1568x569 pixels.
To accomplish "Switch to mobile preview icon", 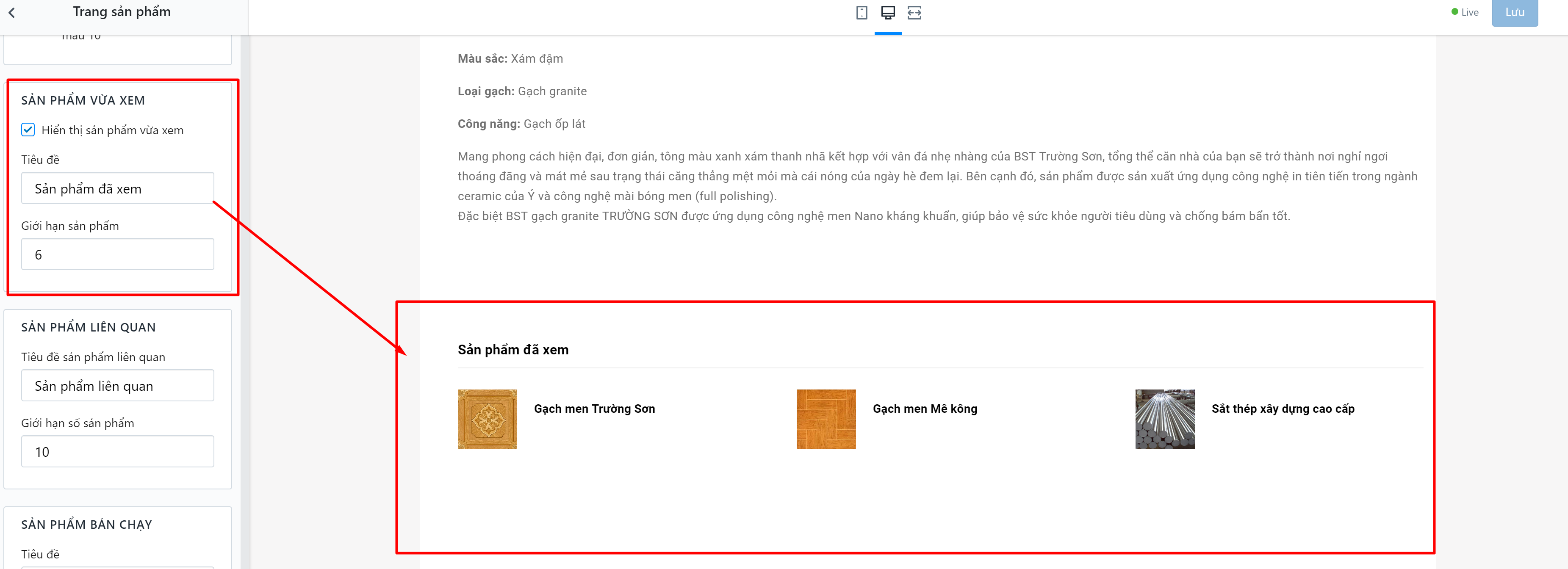I will [862, 13].
